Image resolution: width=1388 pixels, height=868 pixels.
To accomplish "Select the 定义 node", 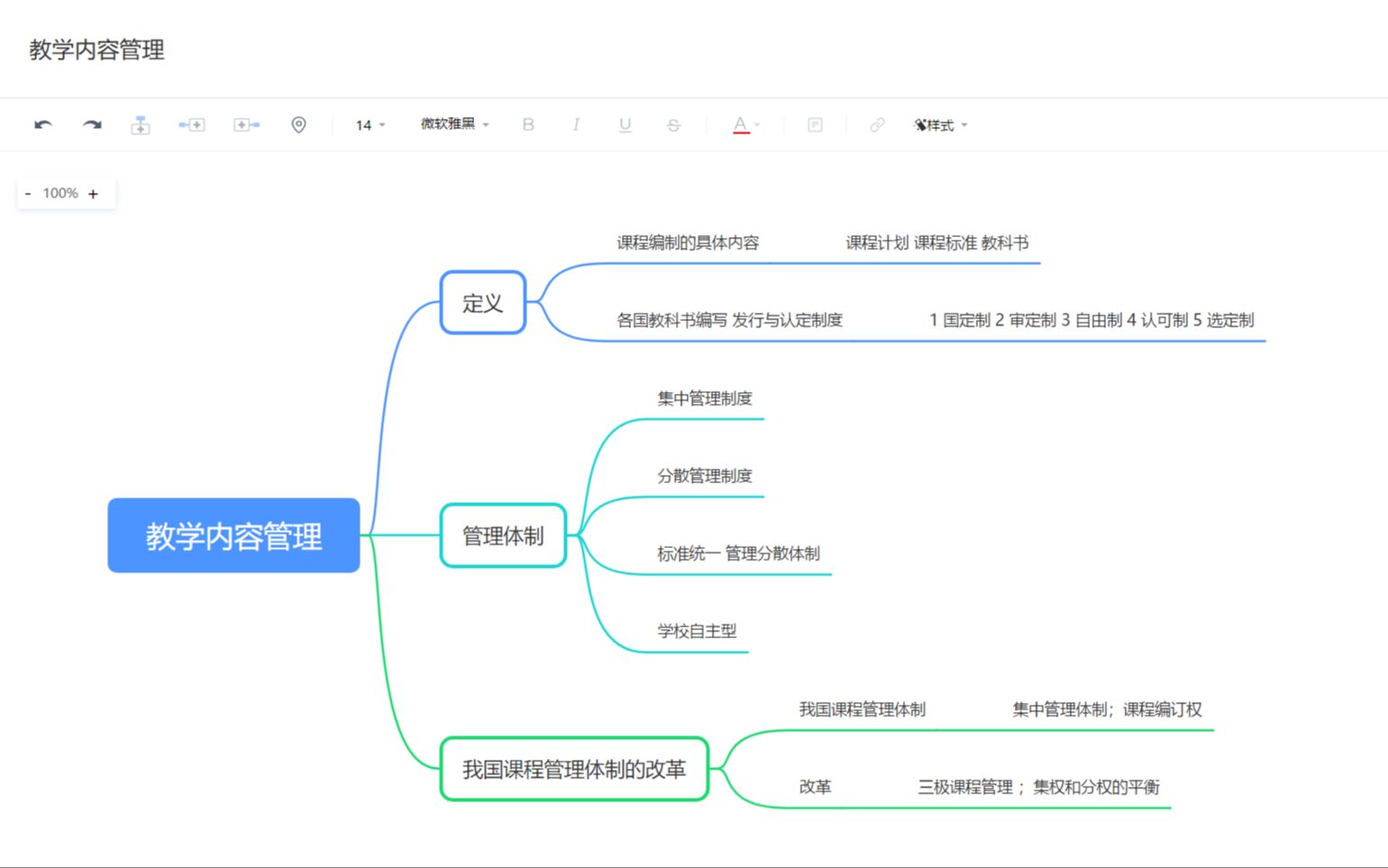I will click(x=483, y=303).
